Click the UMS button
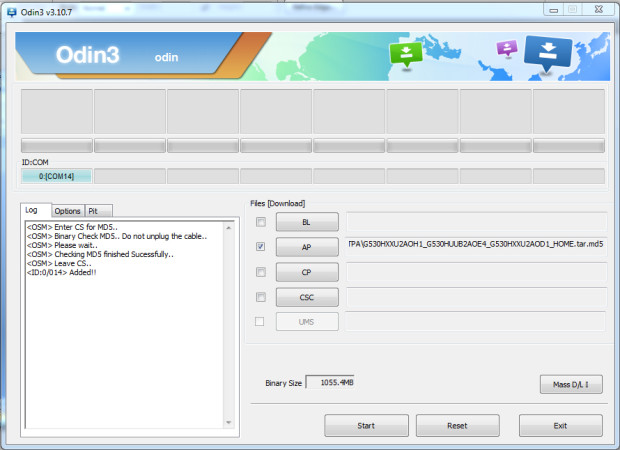The width and height of the screenshot is (620, 450). click(x=307, y=321)
